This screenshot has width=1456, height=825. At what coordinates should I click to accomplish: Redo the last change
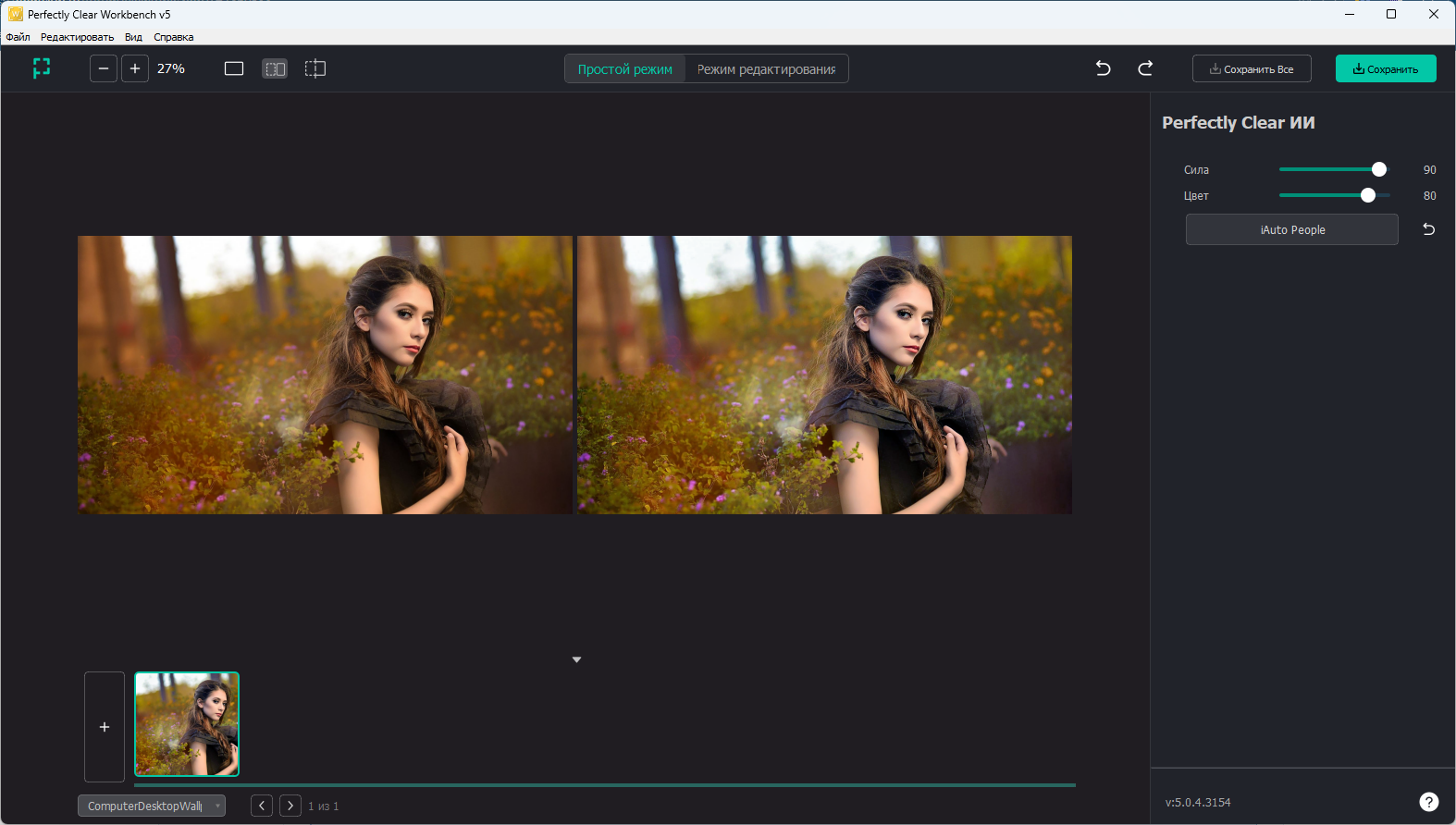(1145, 68)
